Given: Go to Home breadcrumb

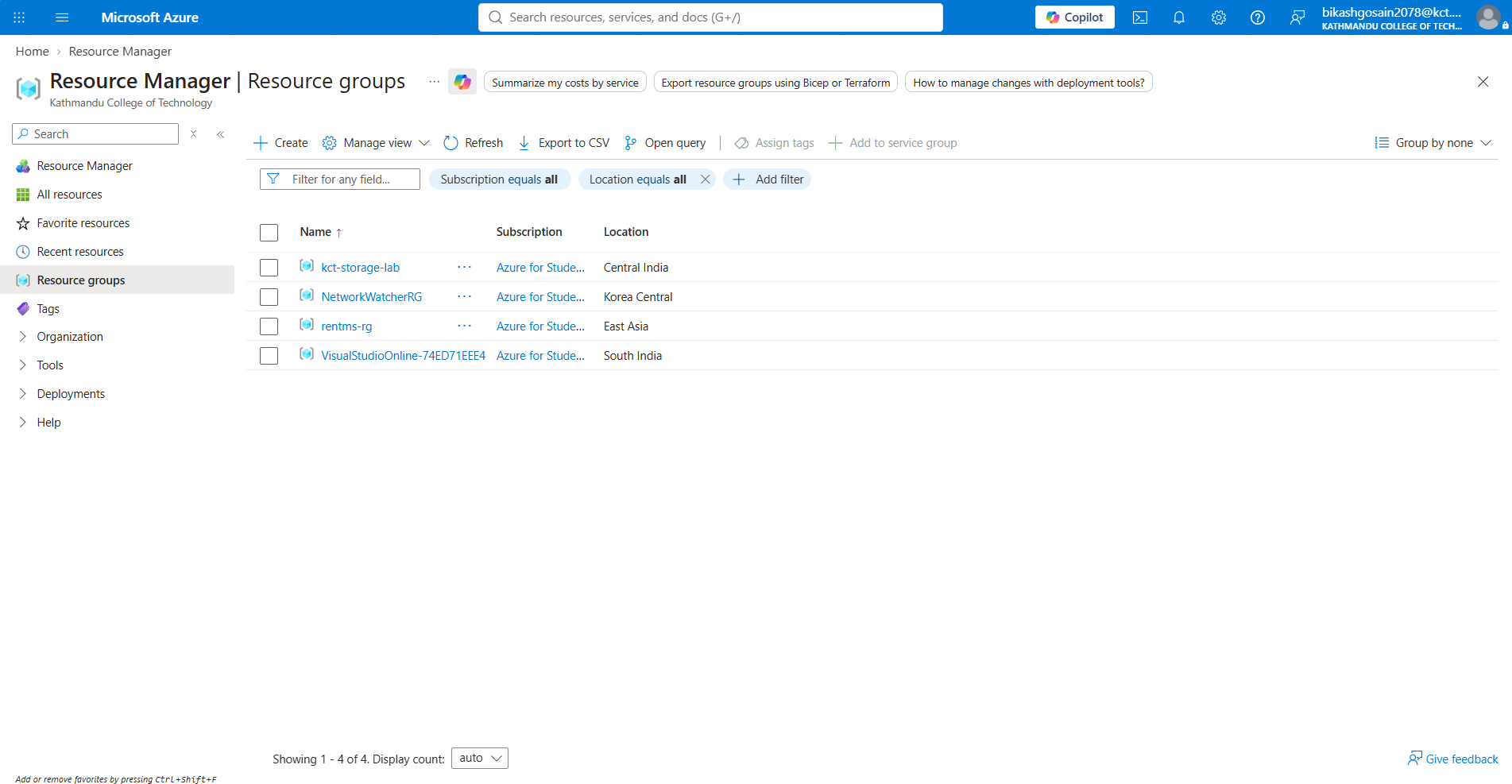Looking at the screenshot, I should [x=33, y=52].
